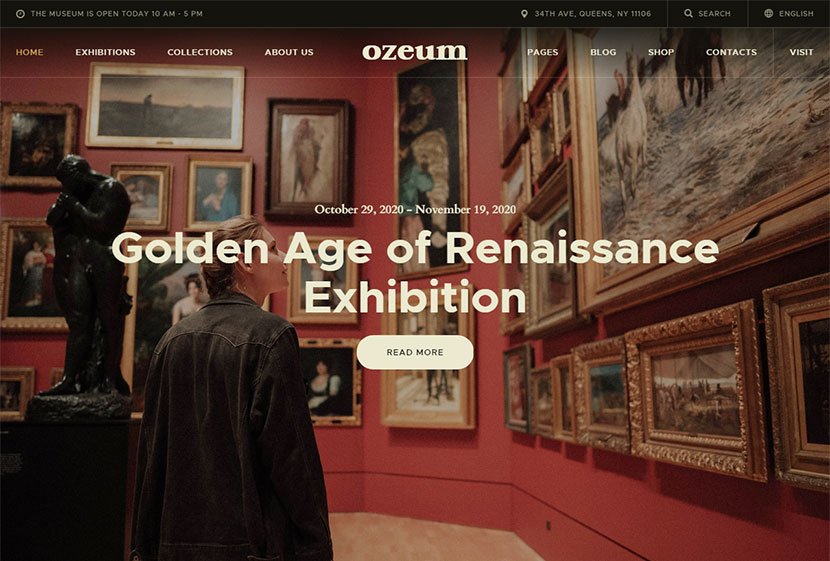The width and height of the screenshot is (830, 561).
Task: Click the clock icon beside opening hours
Action: [x=20, y=14]
